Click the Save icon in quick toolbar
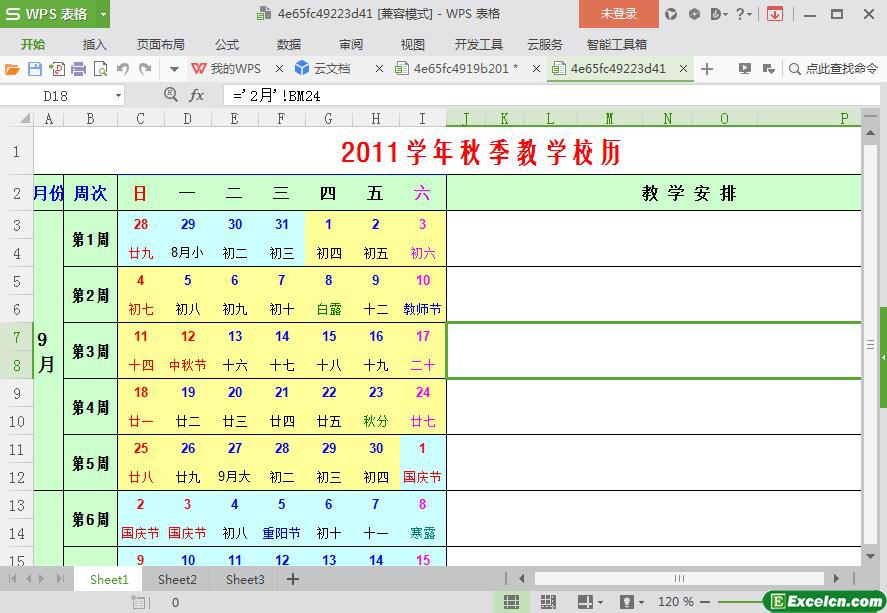 point(35,69)
